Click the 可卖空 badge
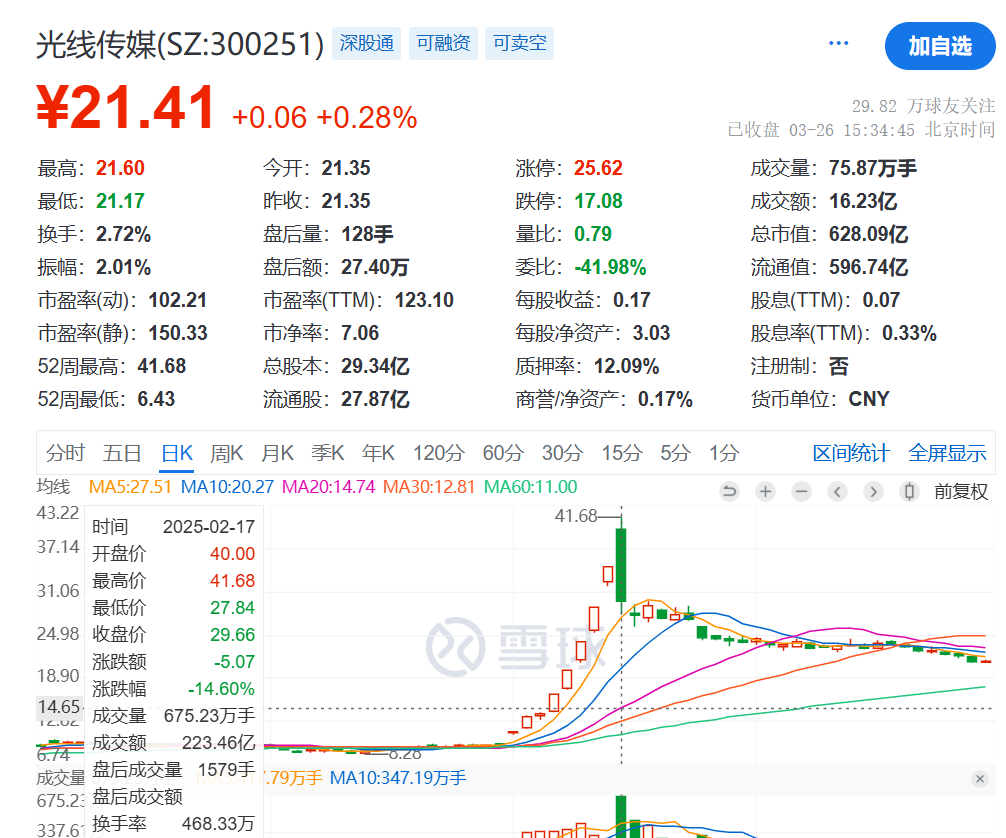Image resolution: width=1006 pixels, height=838 pixels. coord(519,43)
